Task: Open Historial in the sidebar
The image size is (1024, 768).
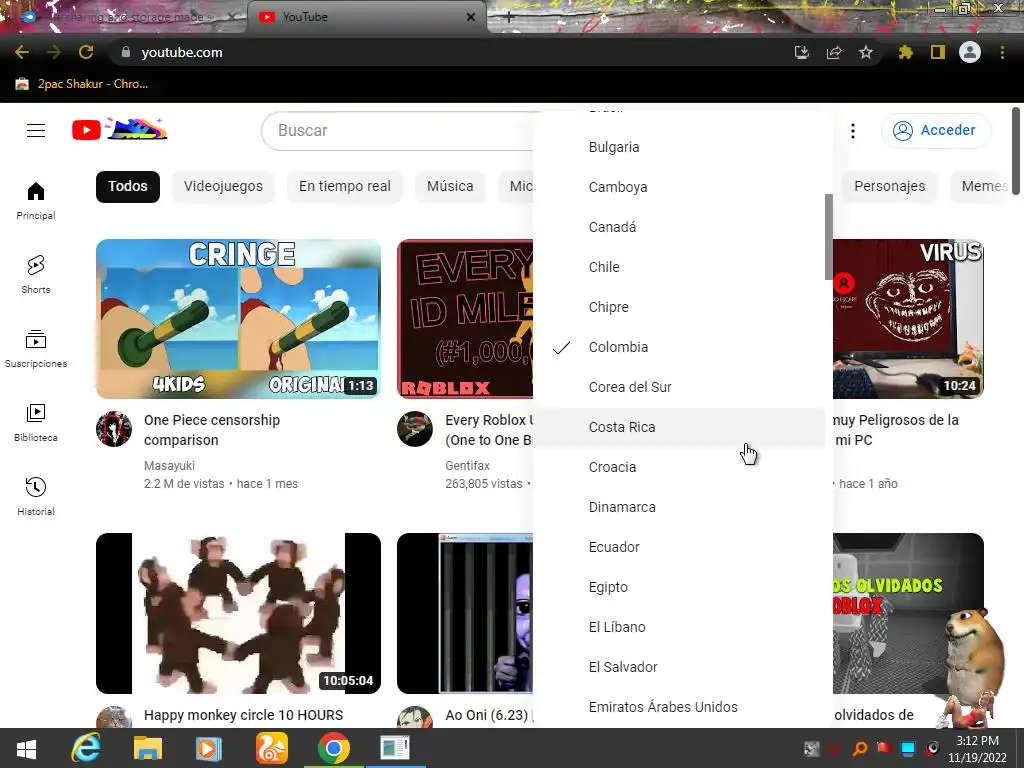Action: pyautogui.click(x=36, y=497)
